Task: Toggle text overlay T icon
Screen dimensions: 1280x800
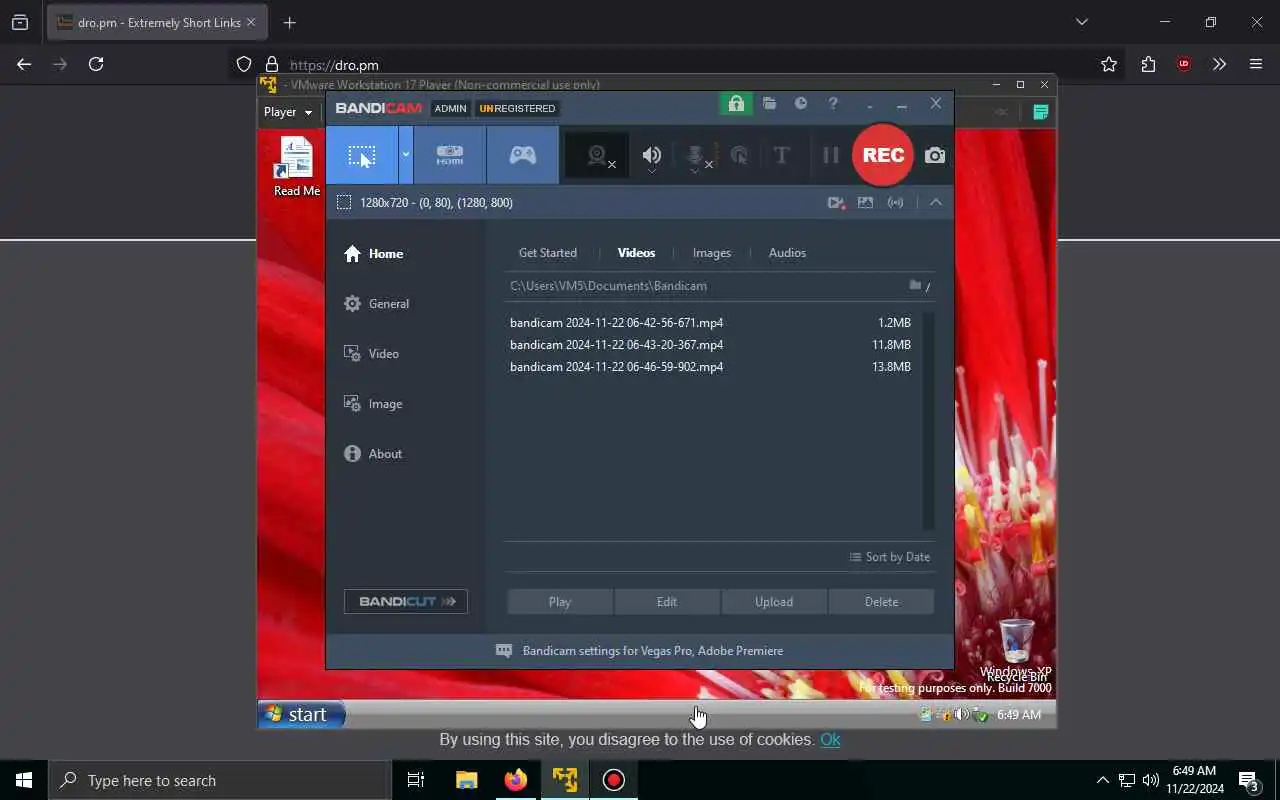Action: click(x=781, y=155)
